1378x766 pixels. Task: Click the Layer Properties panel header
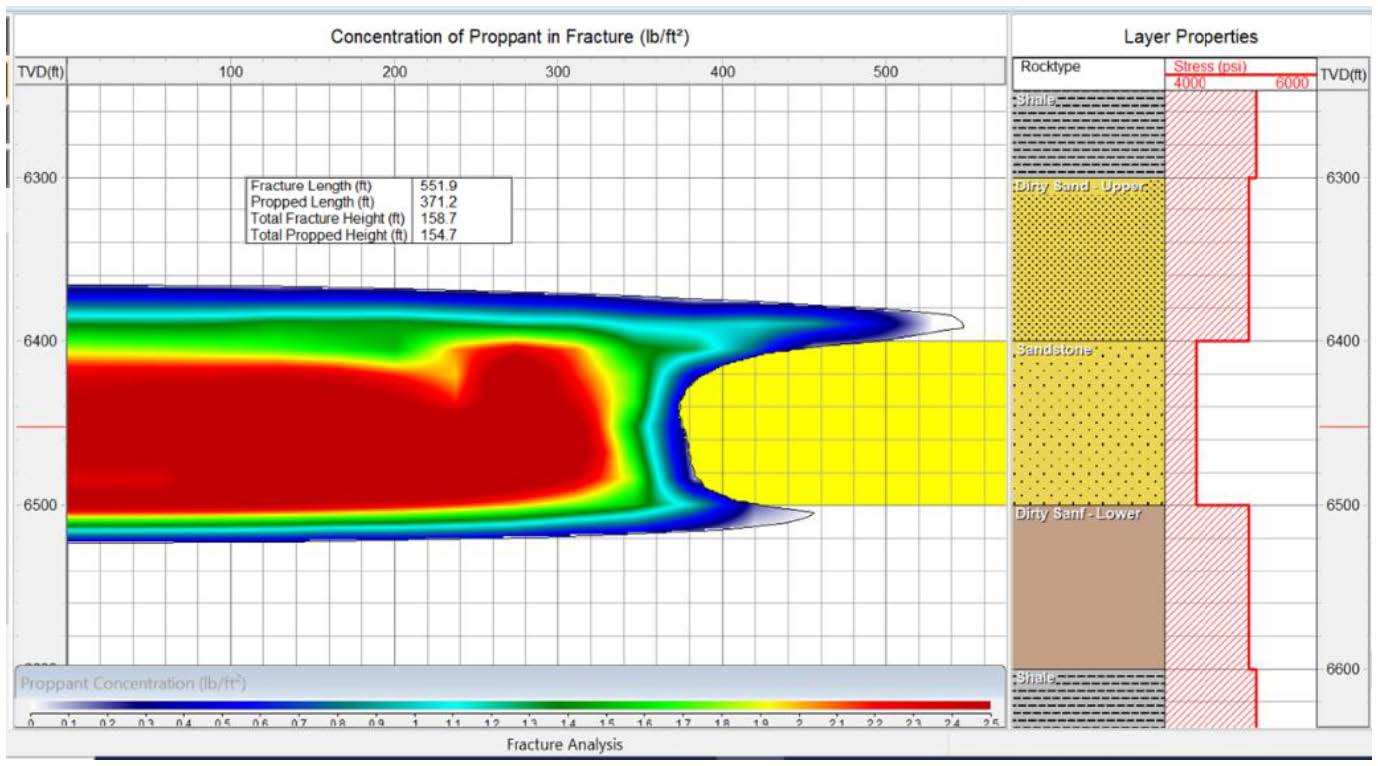click(1190, 33)
